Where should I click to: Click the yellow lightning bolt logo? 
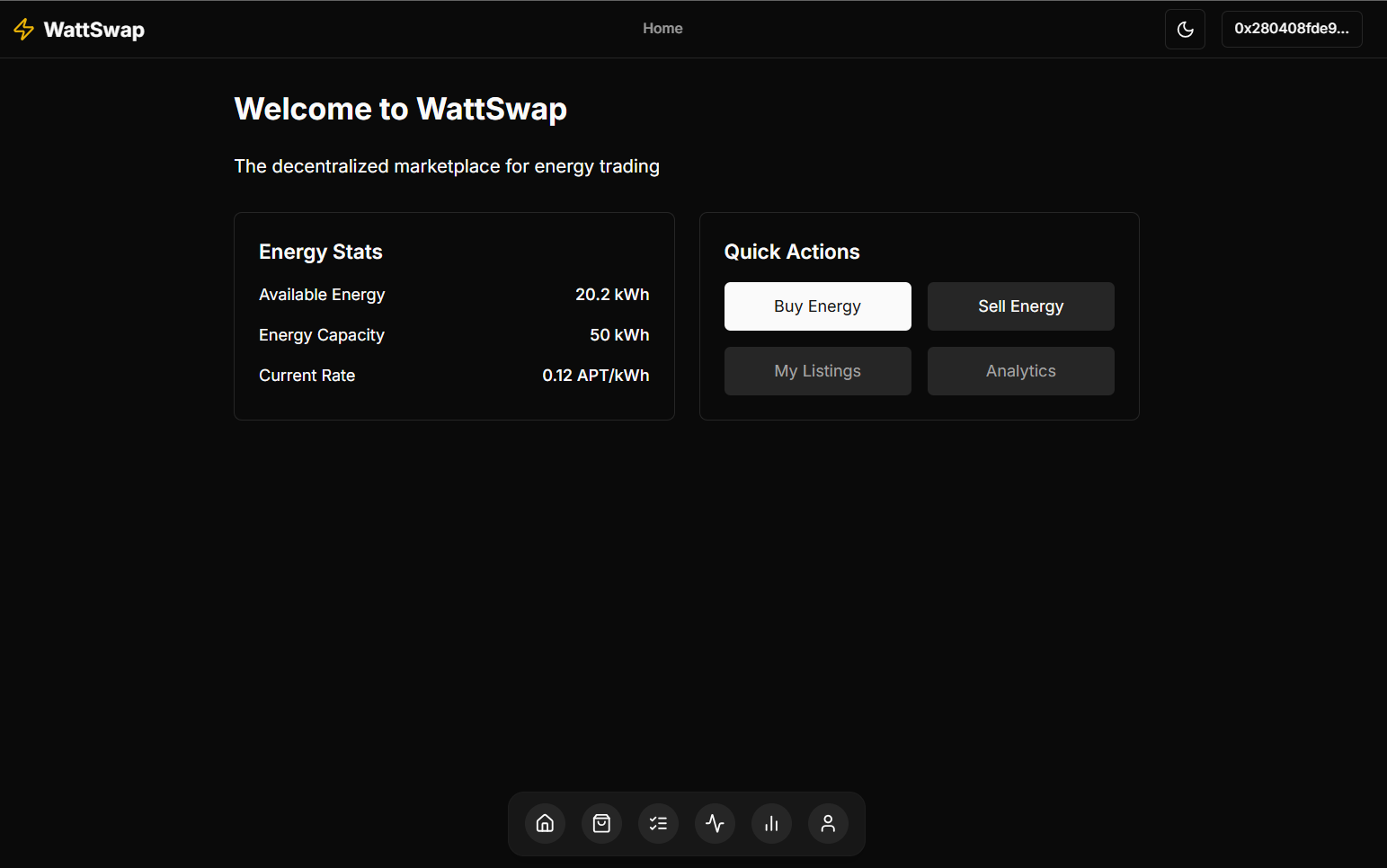pyautogui.click(x=23, y=29)
